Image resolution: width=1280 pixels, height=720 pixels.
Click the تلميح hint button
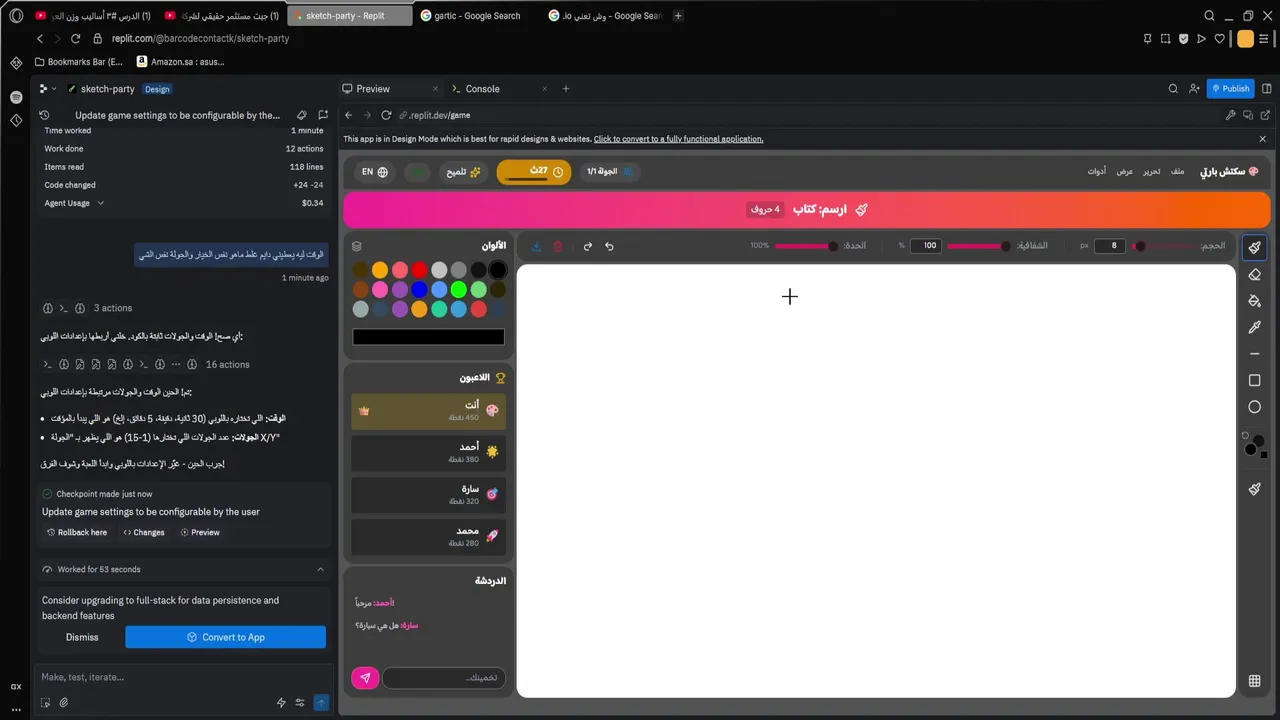coord(462,172)
